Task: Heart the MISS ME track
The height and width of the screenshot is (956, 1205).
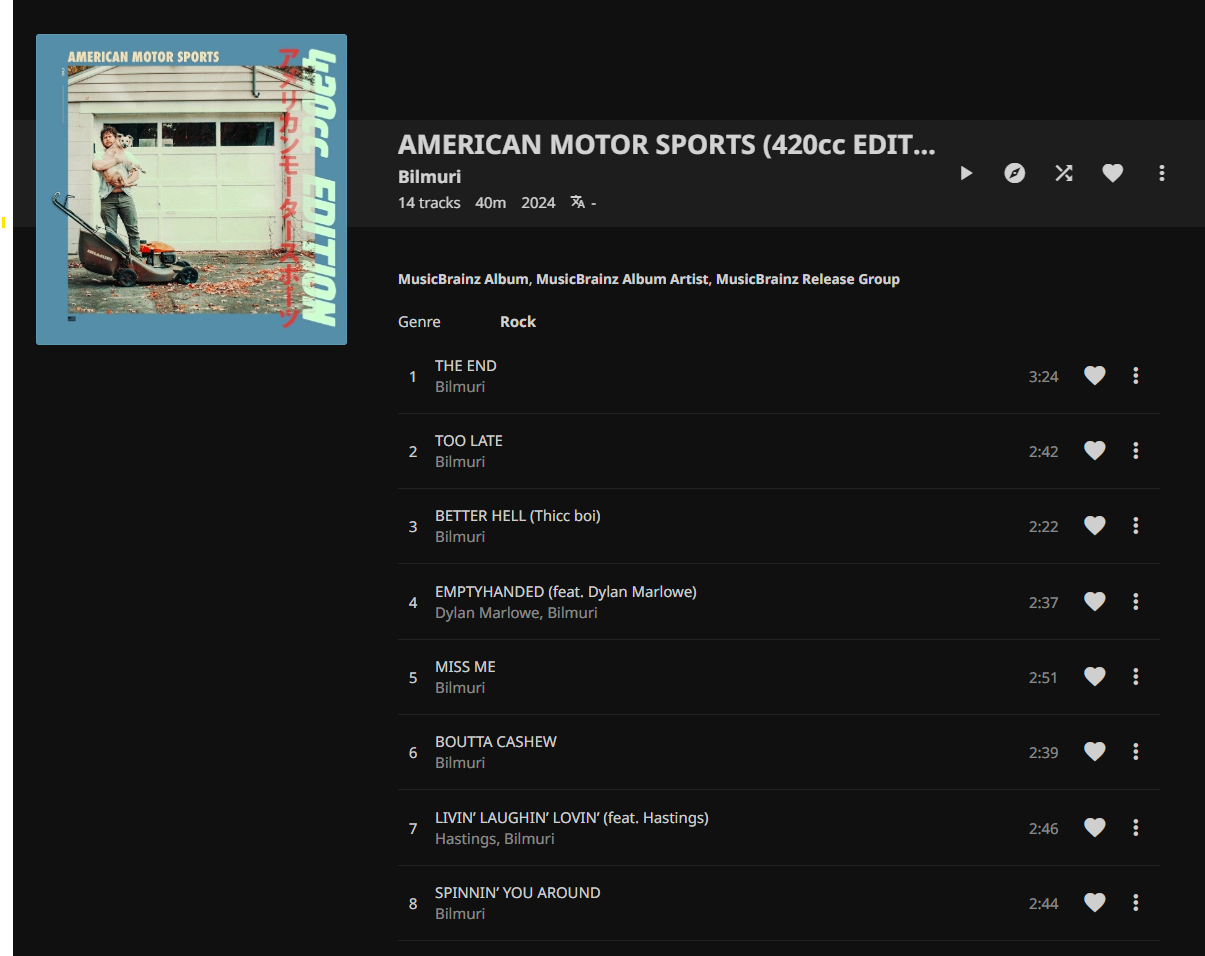Action: tap(1095, 677)
